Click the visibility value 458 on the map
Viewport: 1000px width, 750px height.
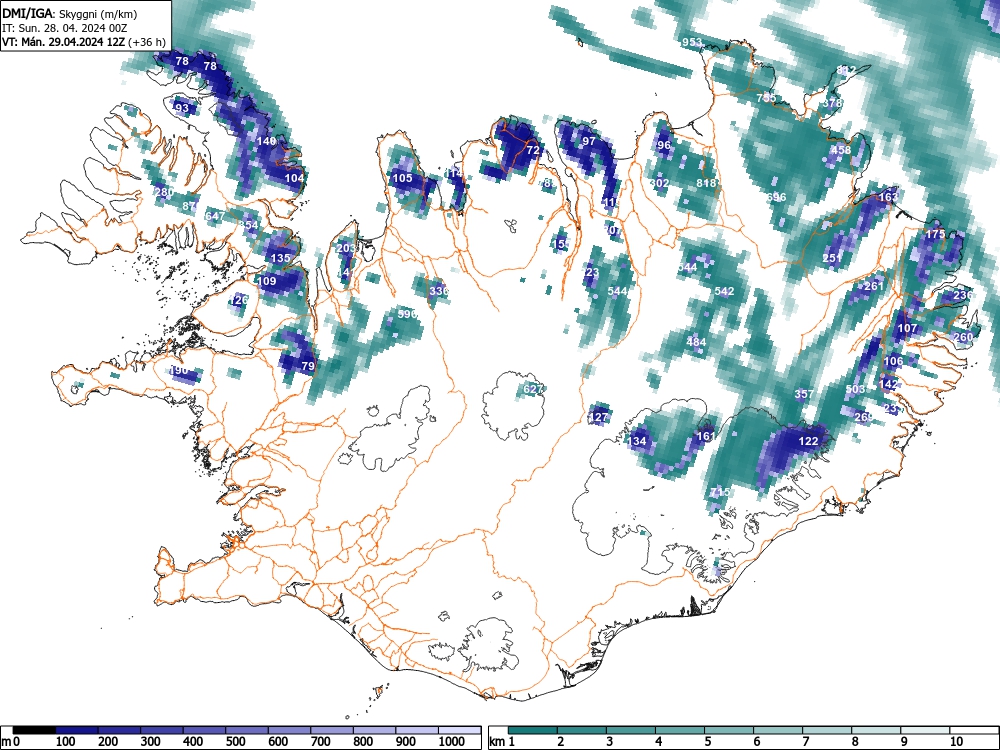pos(841,151)
